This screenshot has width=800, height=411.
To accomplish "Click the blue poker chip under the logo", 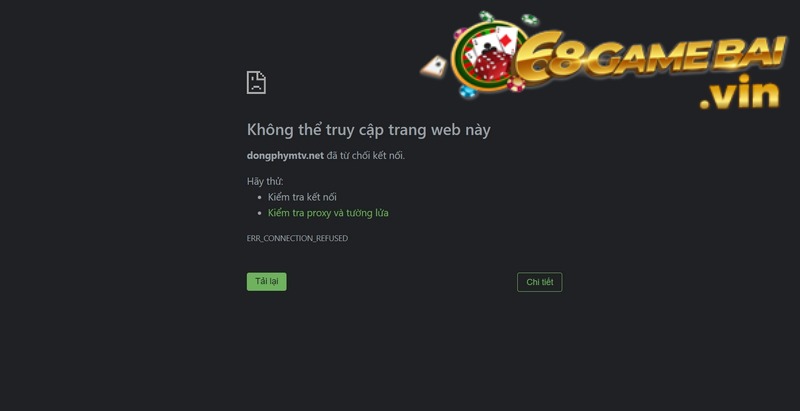I will point(467,91).
